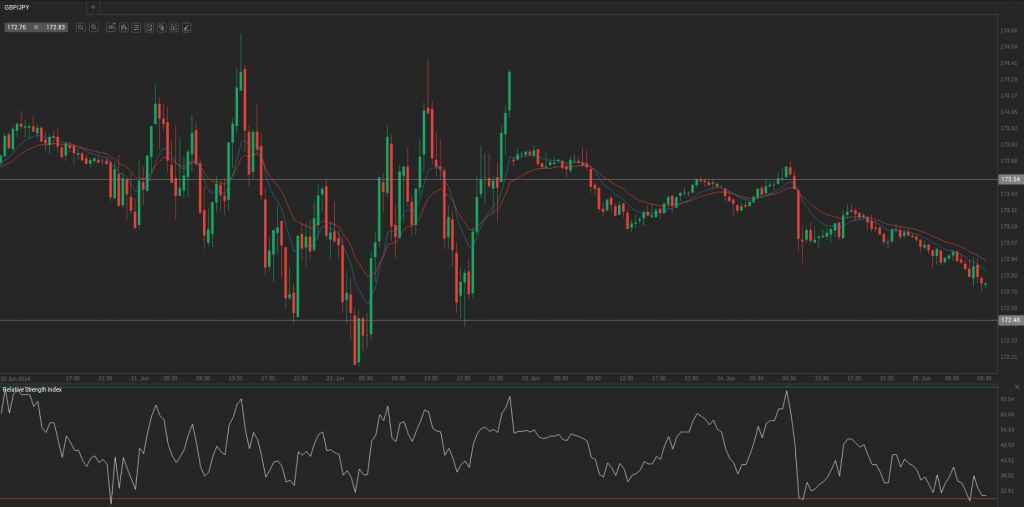Click the 60.00 level on RSI scale

click(1009, 414)
